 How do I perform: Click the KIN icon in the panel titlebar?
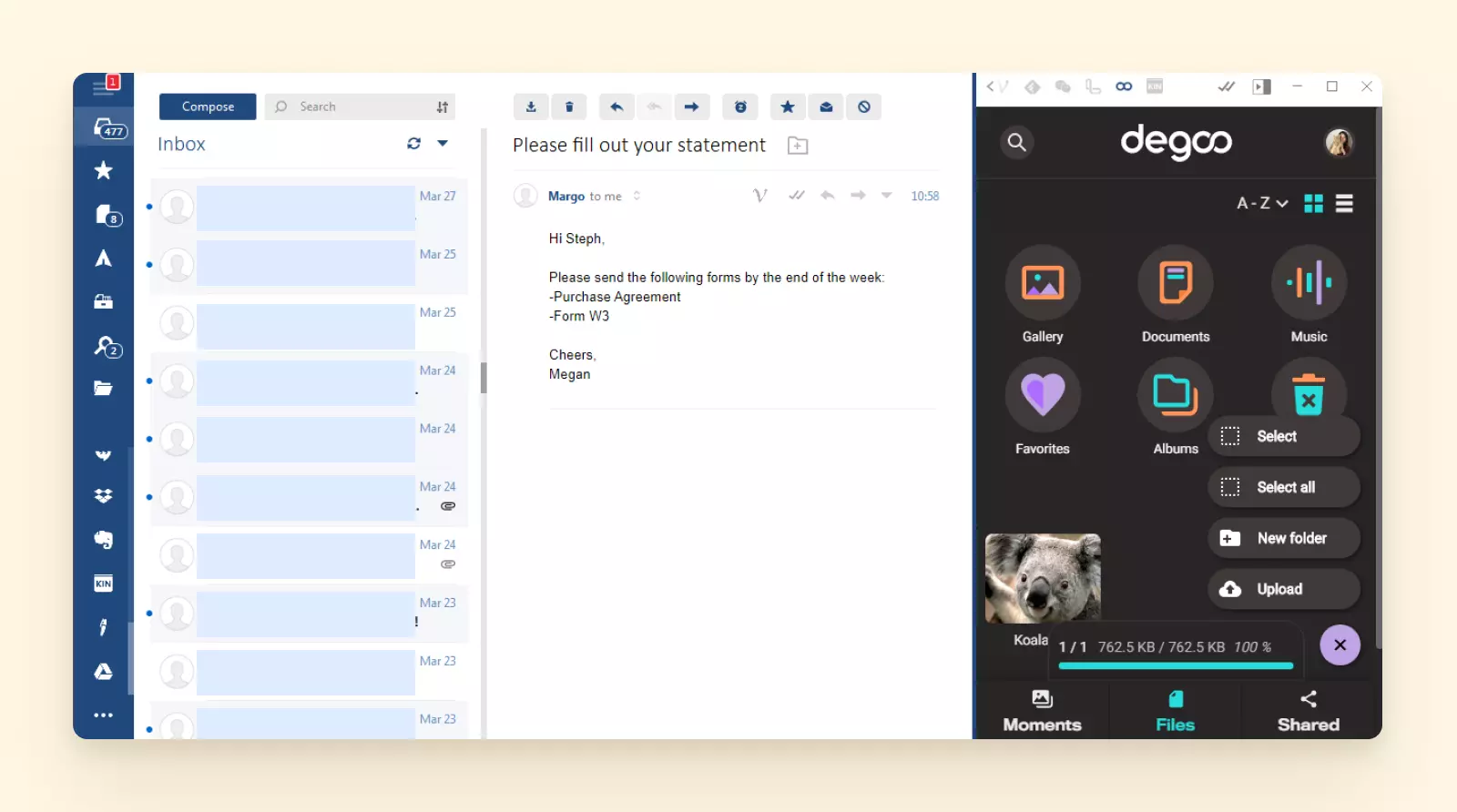click(x=1155, y=86)
